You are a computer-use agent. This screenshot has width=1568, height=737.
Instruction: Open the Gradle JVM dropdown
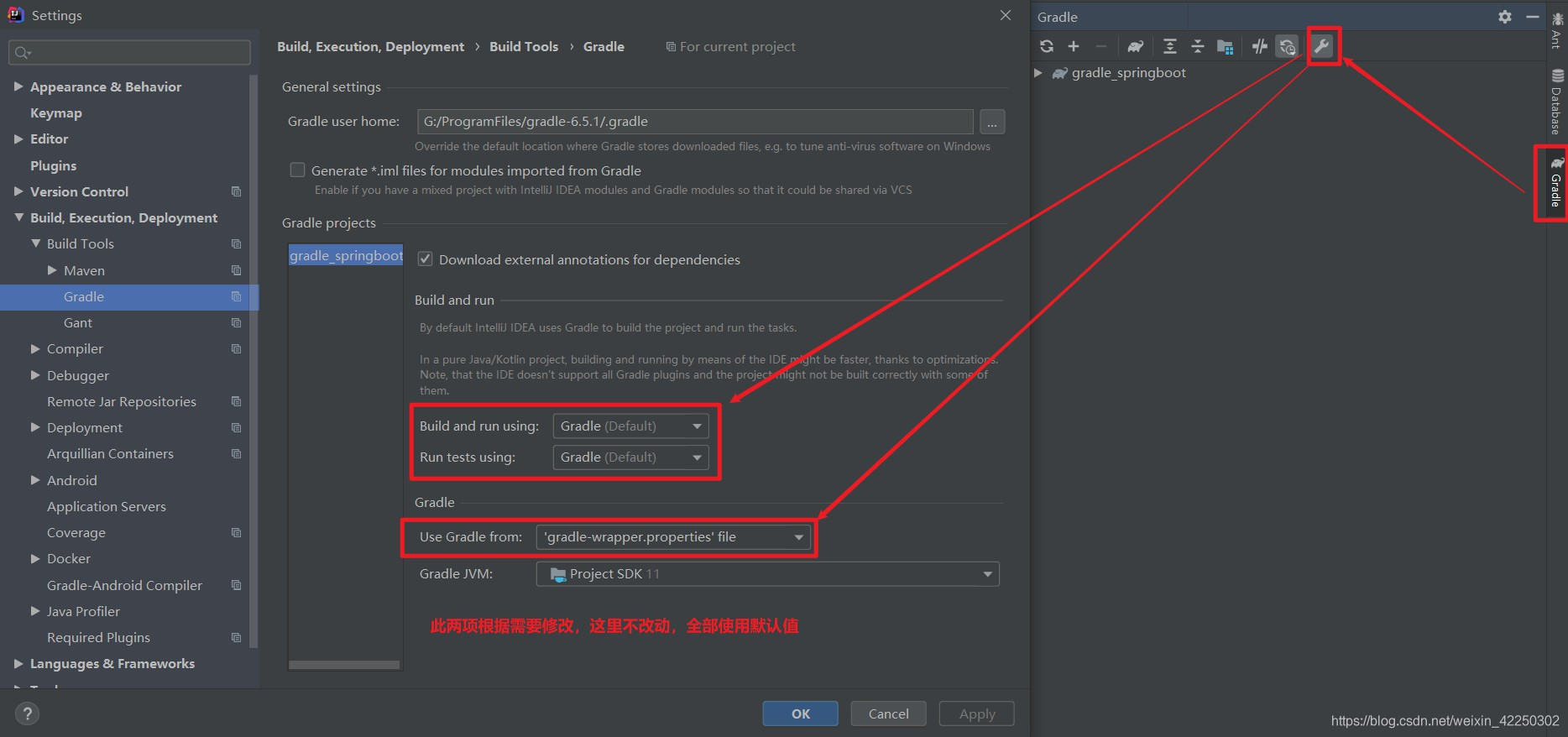point(767,574)
